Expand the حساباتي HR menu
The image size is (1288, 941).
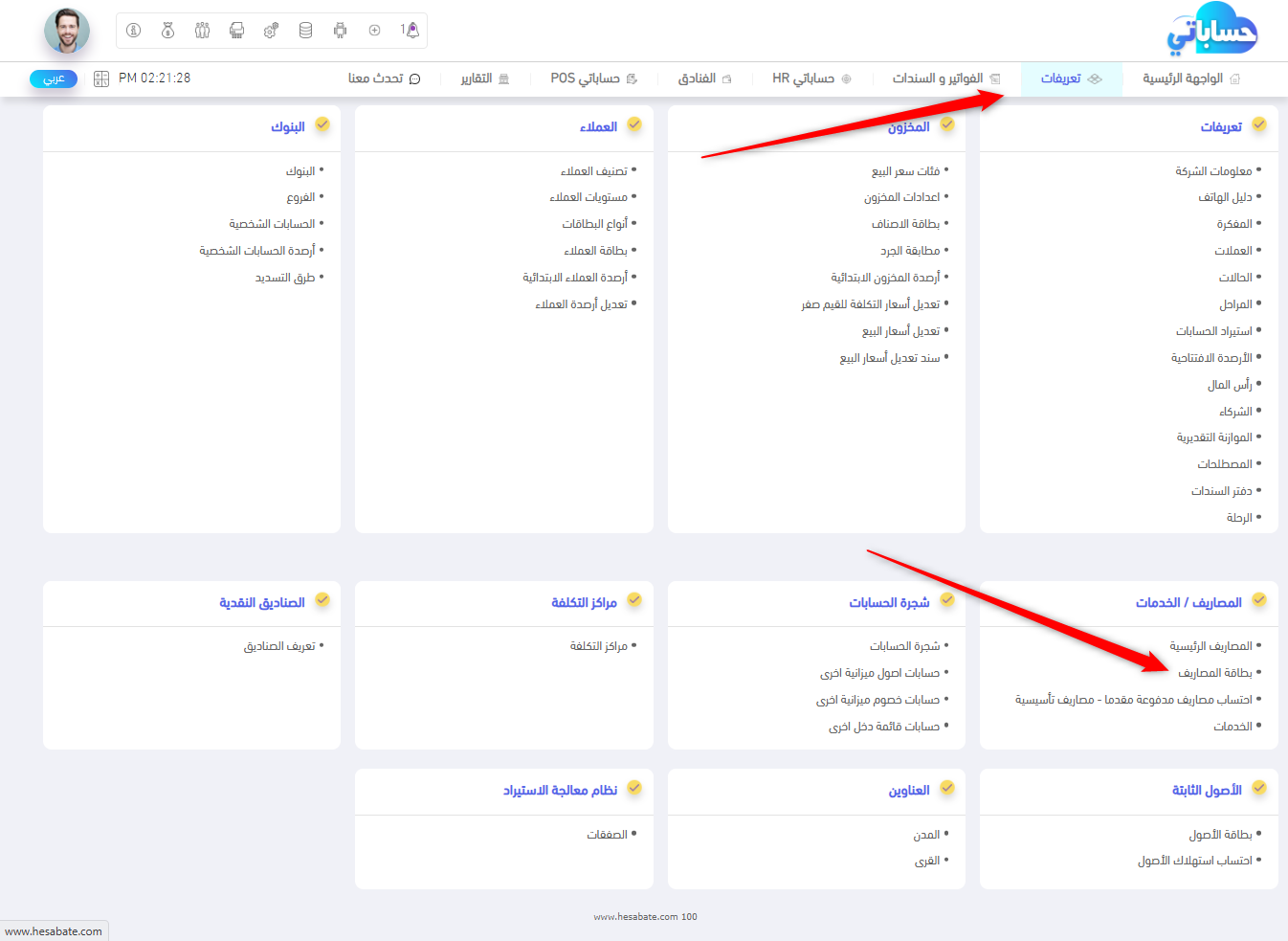(x=811, y=78)
